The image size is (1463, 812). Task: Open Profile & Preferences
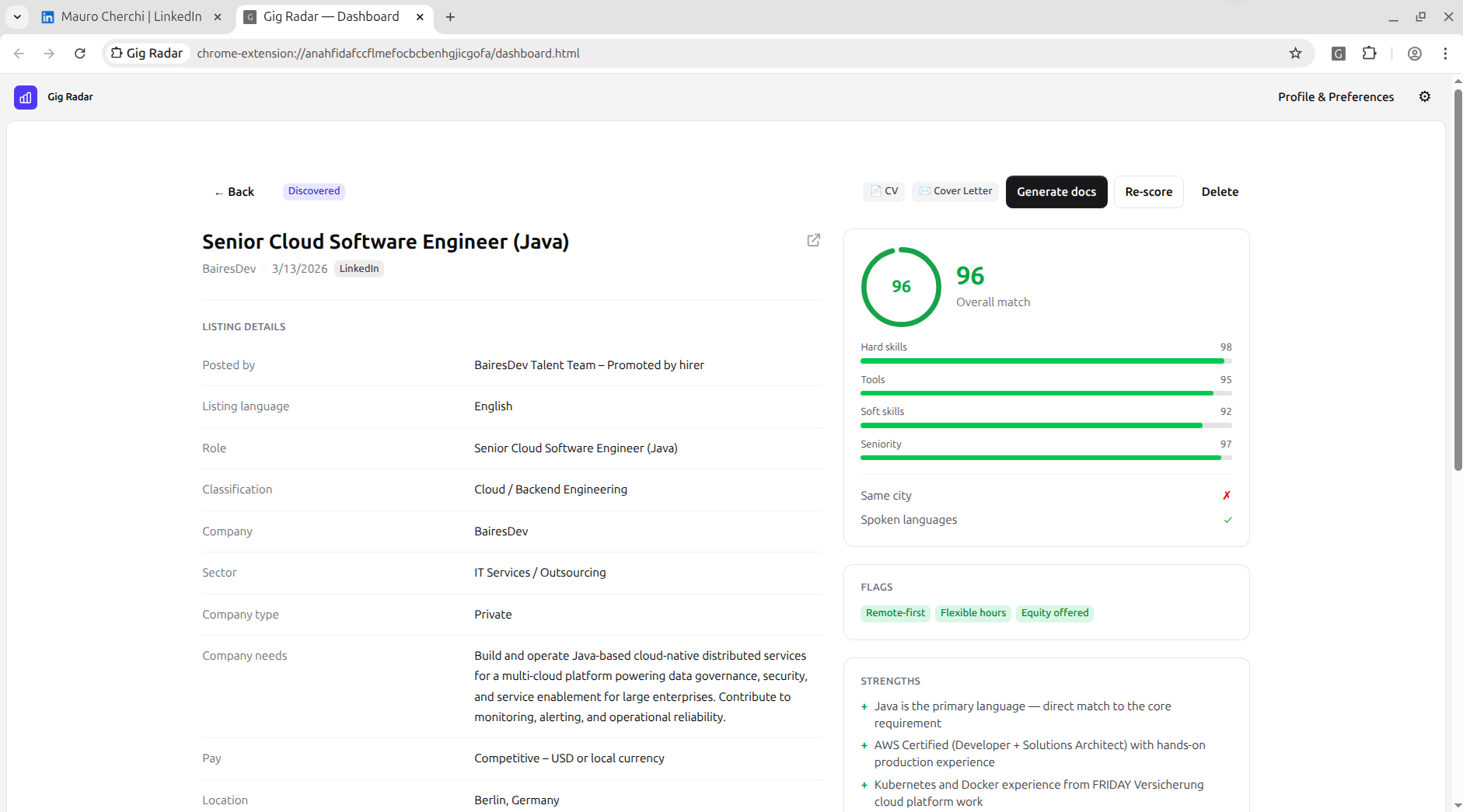1336,97
